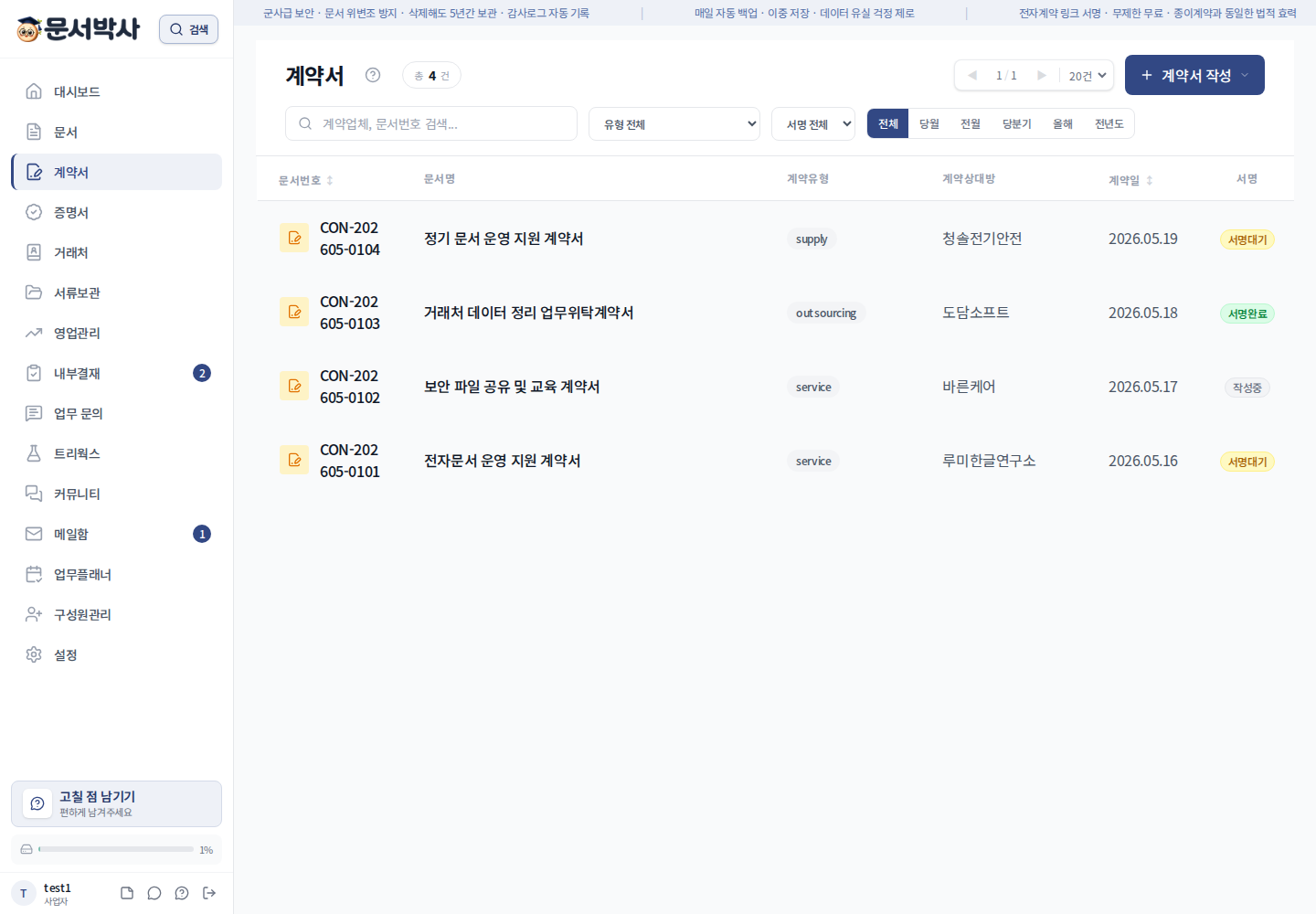1316x914 pixels.
Task: Open the 메일함 envelope icon
Action: [34, 534]
